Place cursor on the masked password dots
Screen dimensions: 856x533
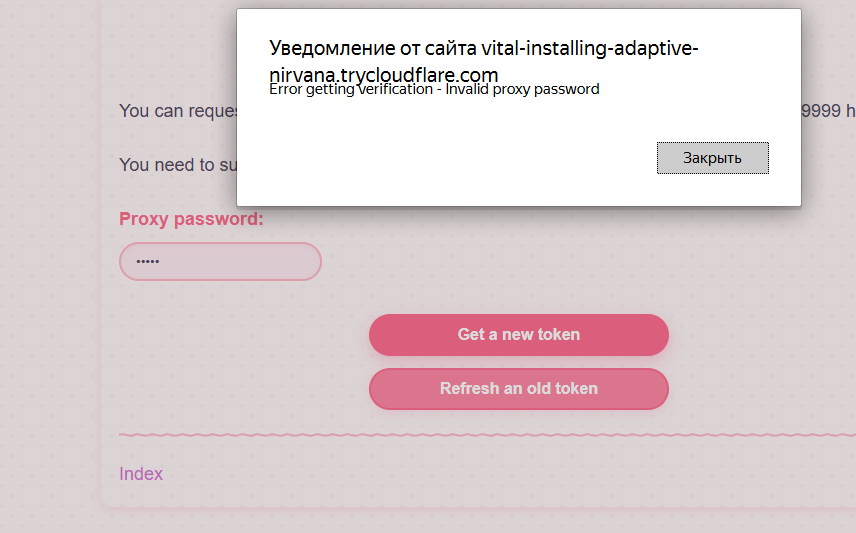pyautogui.click(x=147, y=262)
